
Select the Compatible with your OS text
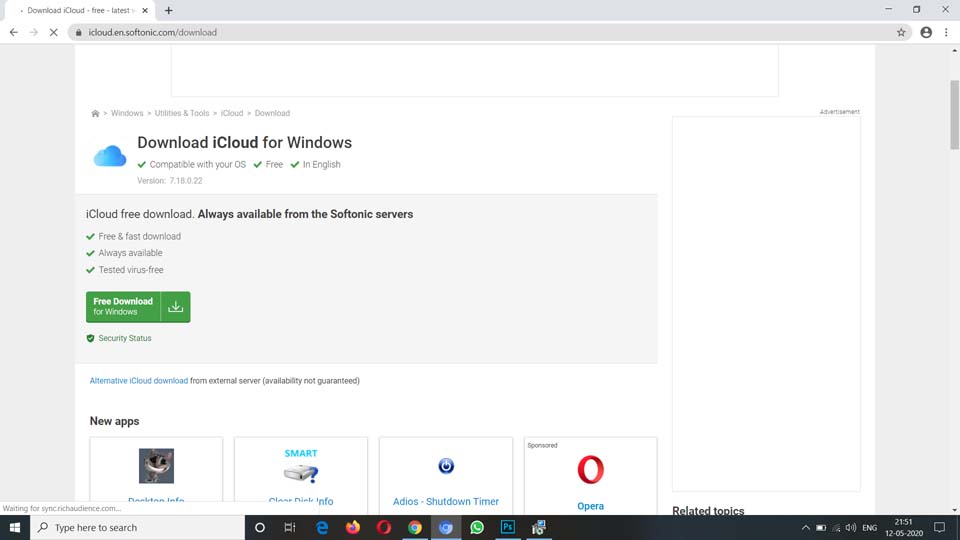click(198, 164)
